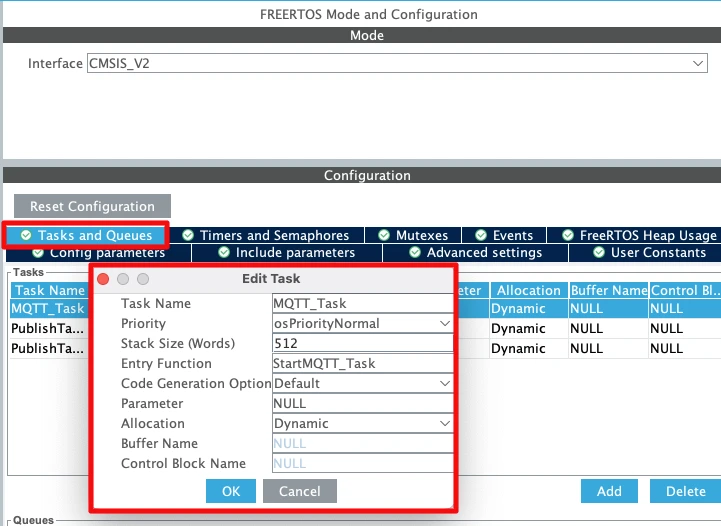
Task: Open the Allocation Dynamic dropdown in dialog
Action: pos(362,423)
